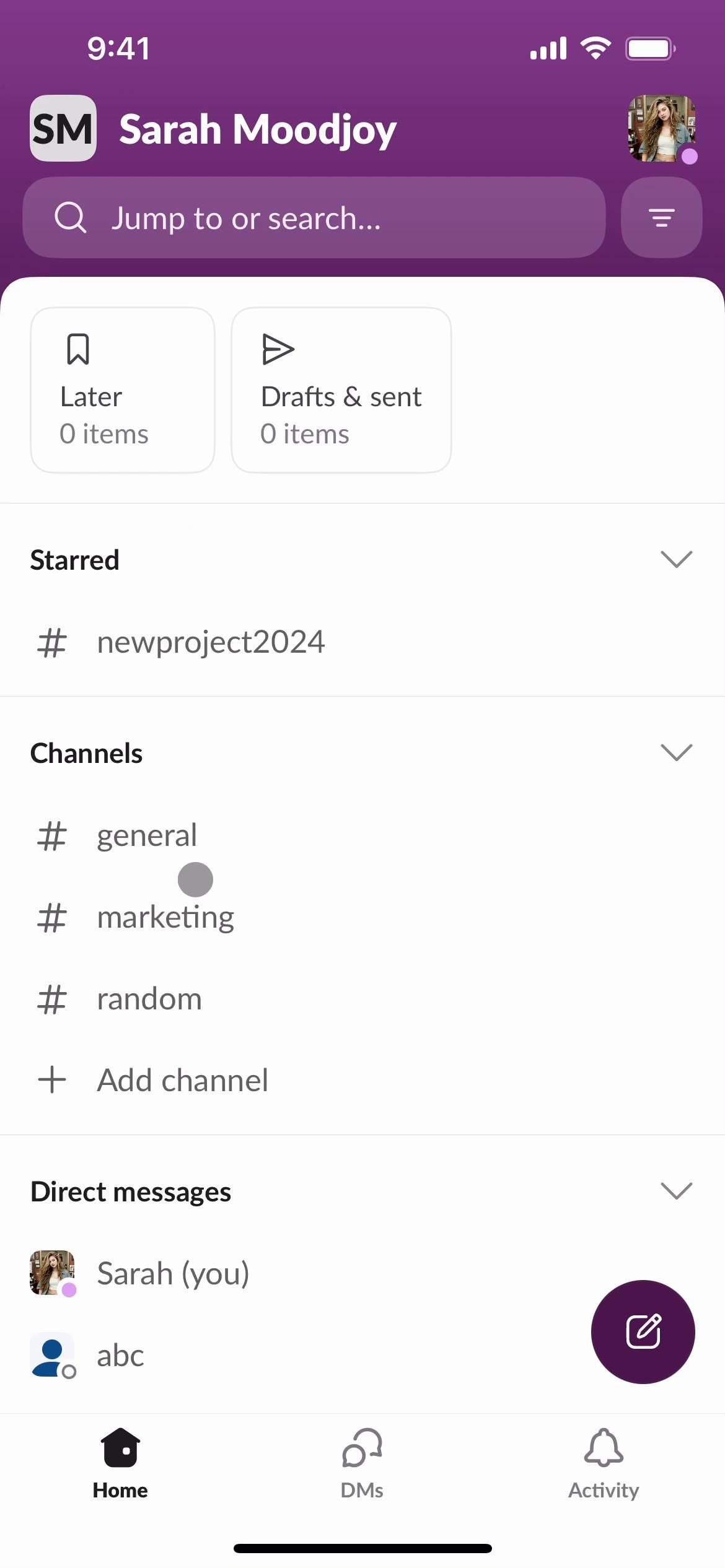
Task: Open the filter options icon
Action: pos(661,217)
